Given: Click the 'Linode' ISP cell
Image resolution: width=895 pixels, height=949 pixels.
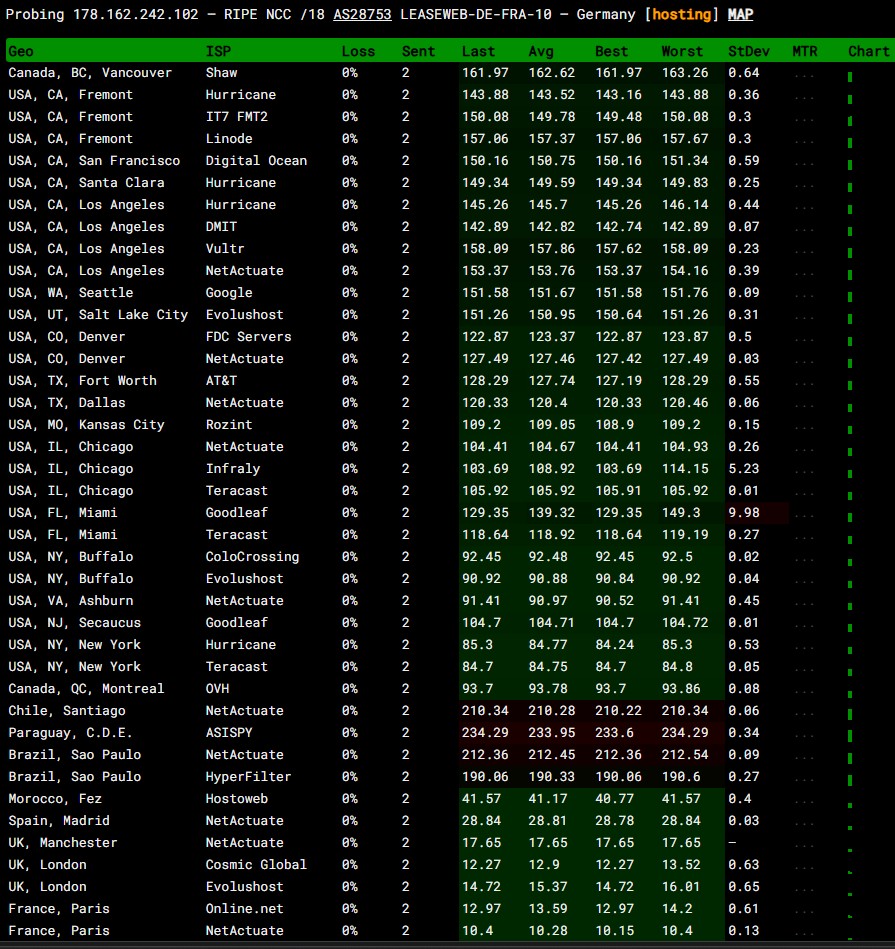Looking at the screenshot, I should (229, 139).
